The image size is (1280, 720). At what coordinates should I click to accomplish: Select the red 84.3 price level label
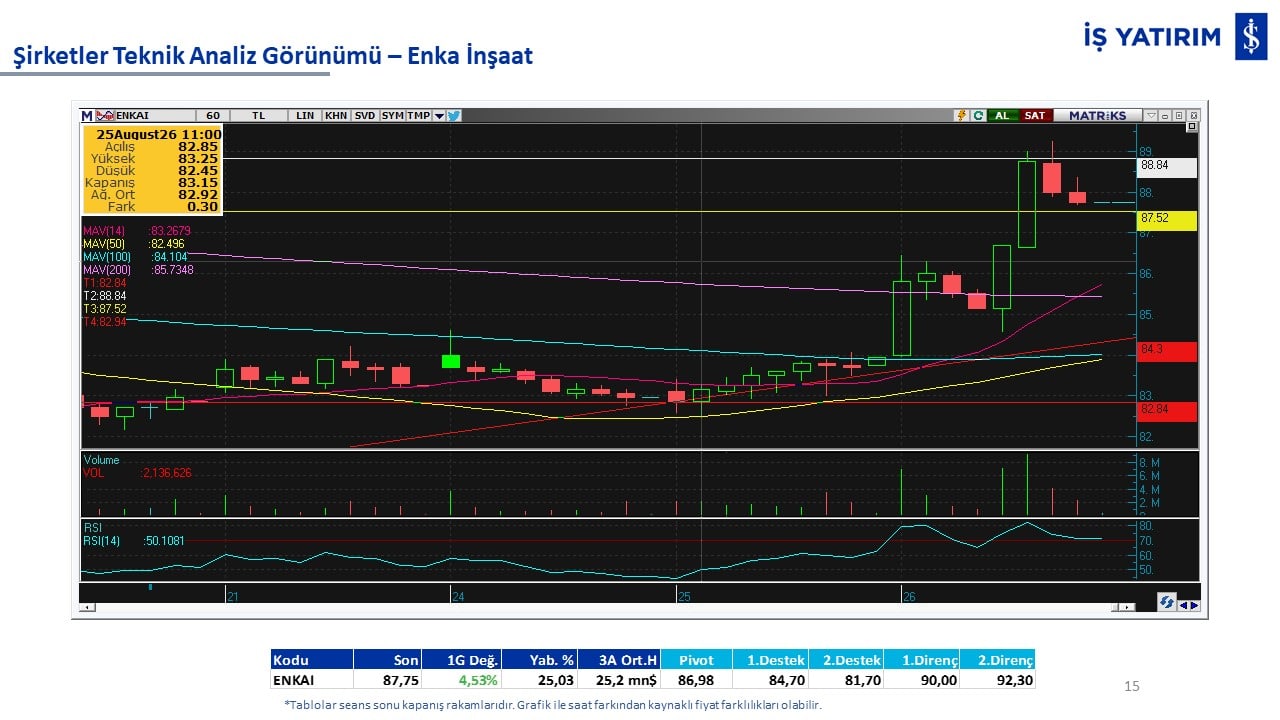point(1168,351)
